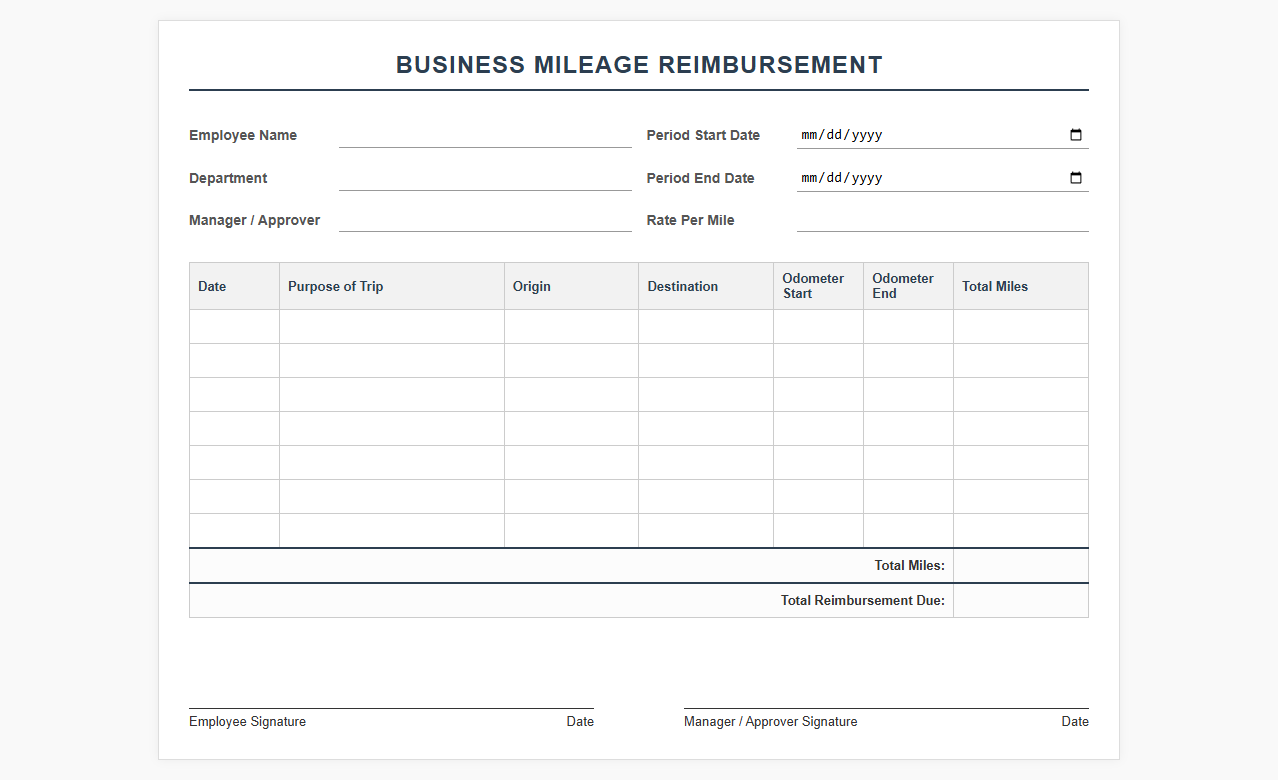Click the Odometer Start column header
The width and height of the screenshot is (1278, 780).
pyautogui.click(x=818, y=286)
